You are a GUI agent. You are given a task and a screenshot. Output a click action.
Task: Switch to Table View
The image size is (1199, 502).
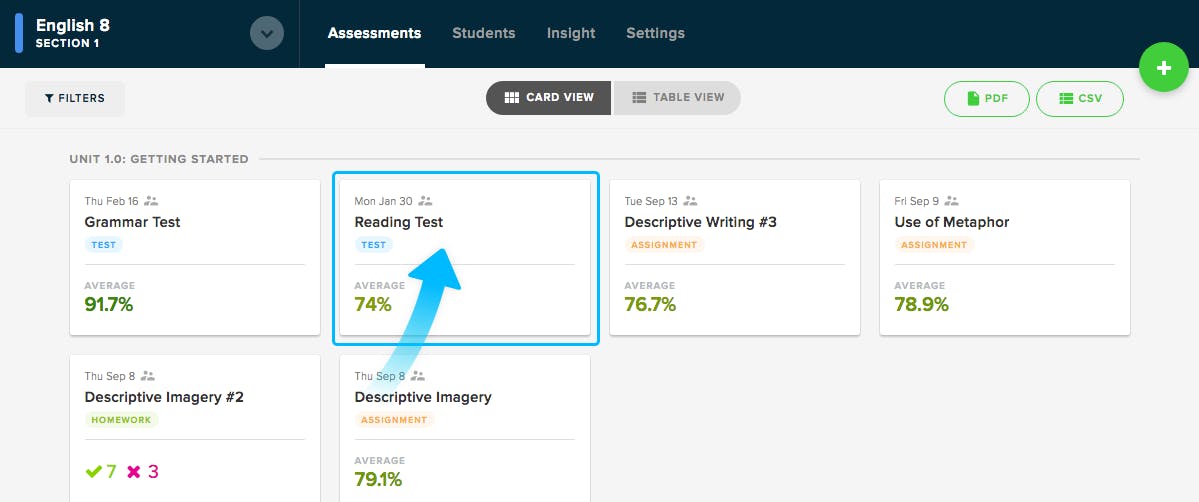(x=677, y=98)
